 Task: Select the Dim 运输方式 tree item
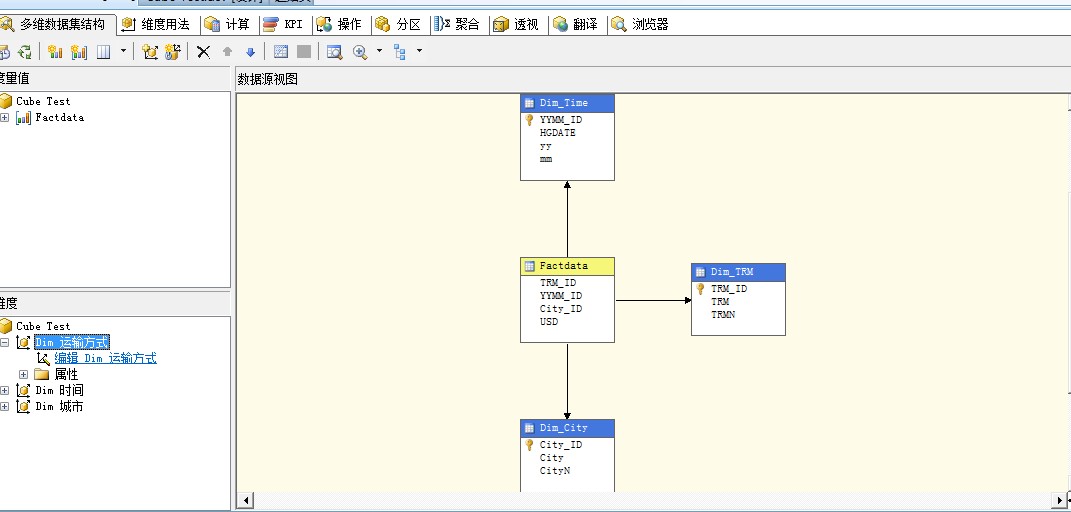[x=72, y=342]
